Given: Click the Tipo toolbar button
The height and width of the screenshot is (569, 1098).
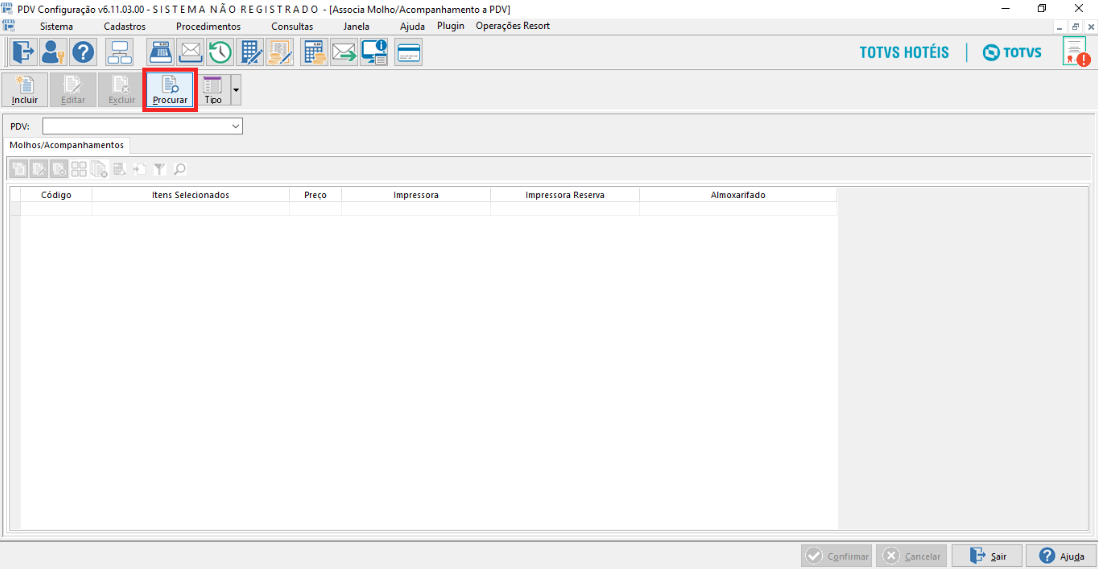Looking at the screenshot, I should pos(213,90).
